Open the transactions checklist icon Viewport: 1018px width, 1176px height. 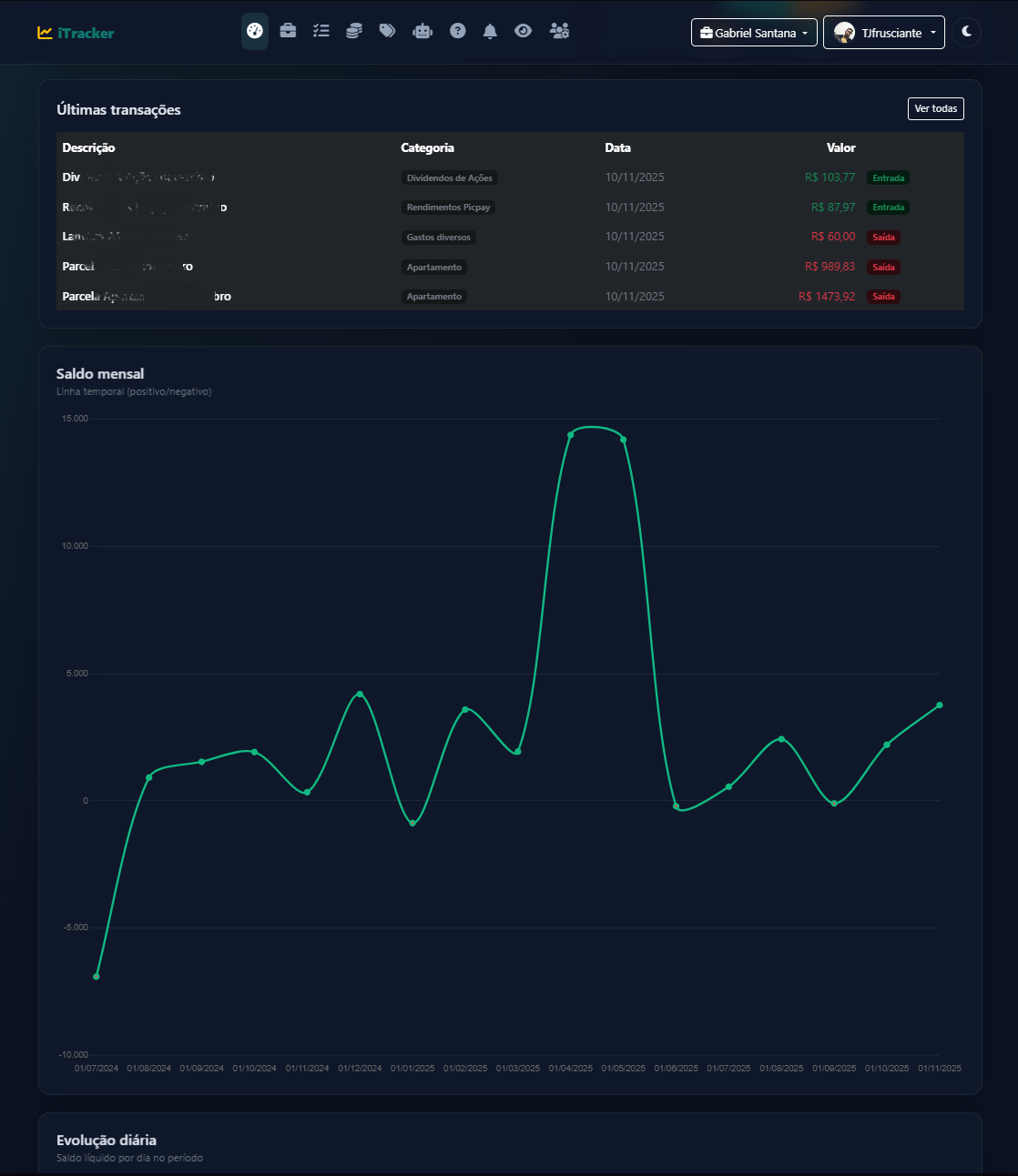(x=321, y=32)
